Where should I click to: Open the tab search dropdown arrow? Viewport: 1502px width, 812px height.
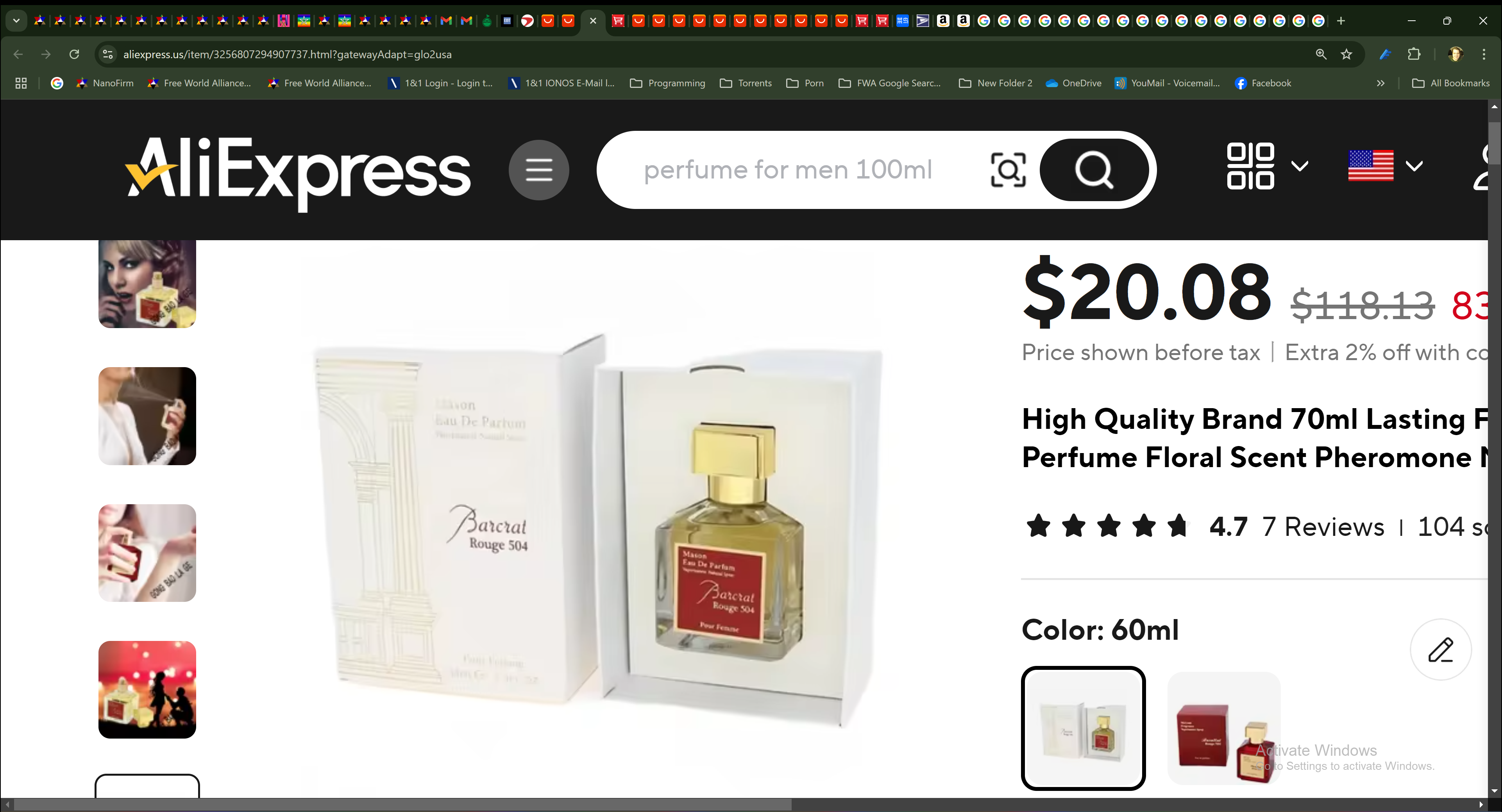(x=16, y=21)
